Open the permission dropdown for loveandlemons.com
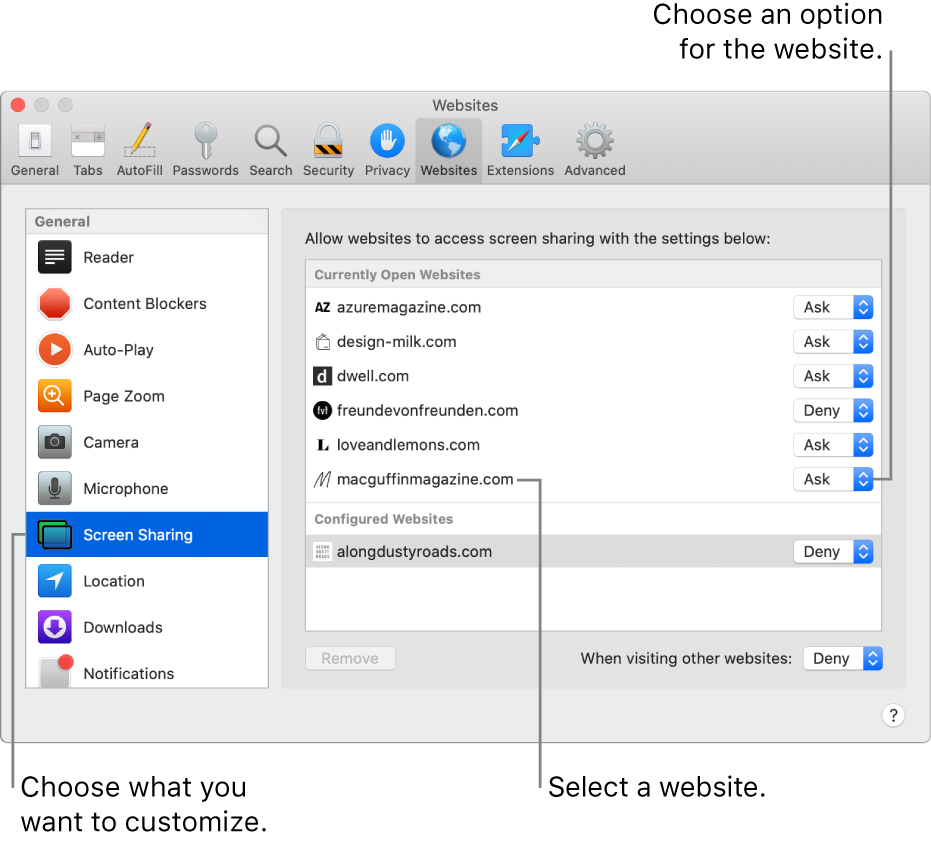This screenshot has height=843, width=931. click(833, 445)
